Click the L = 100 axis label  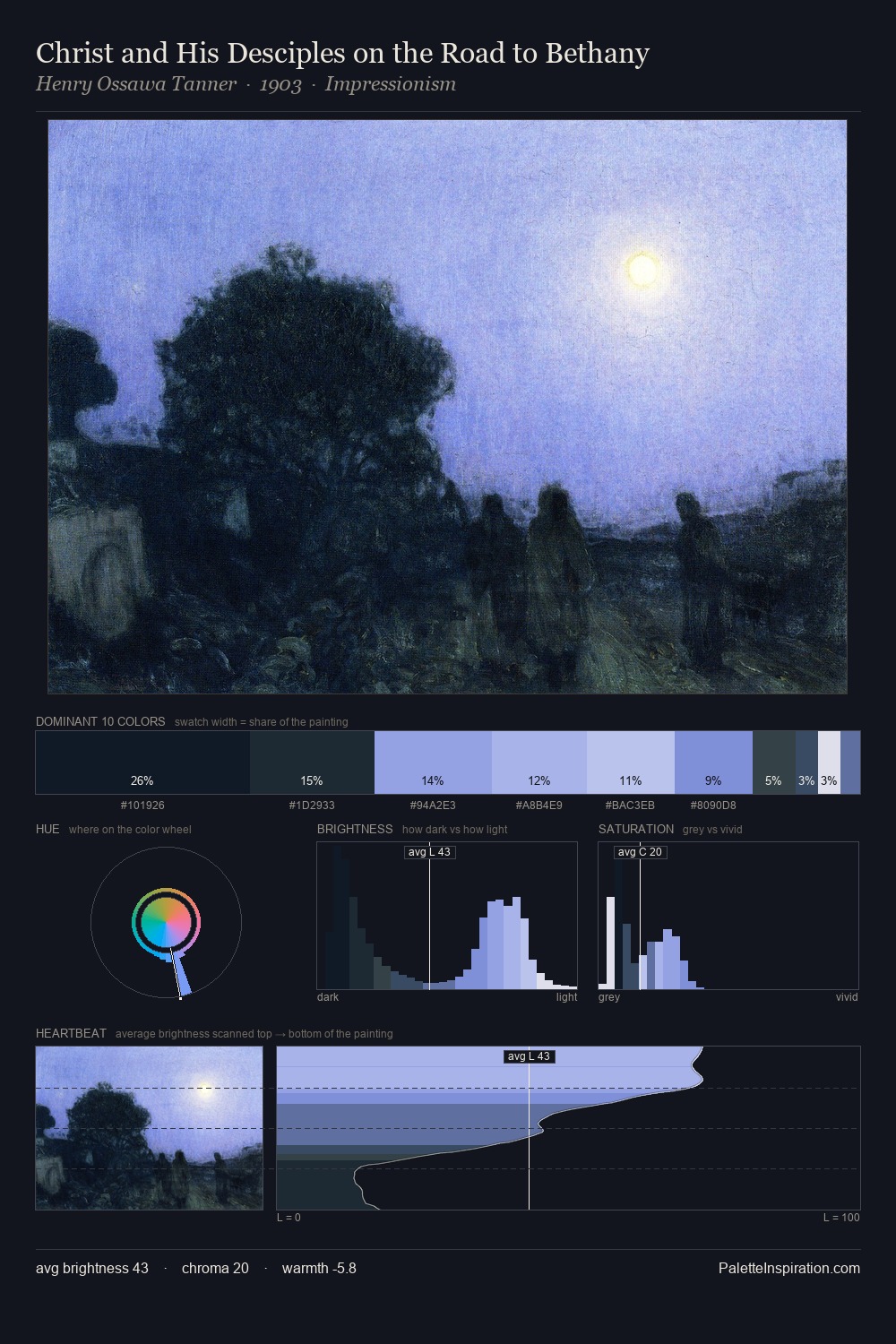click(x=841, y=1218)
